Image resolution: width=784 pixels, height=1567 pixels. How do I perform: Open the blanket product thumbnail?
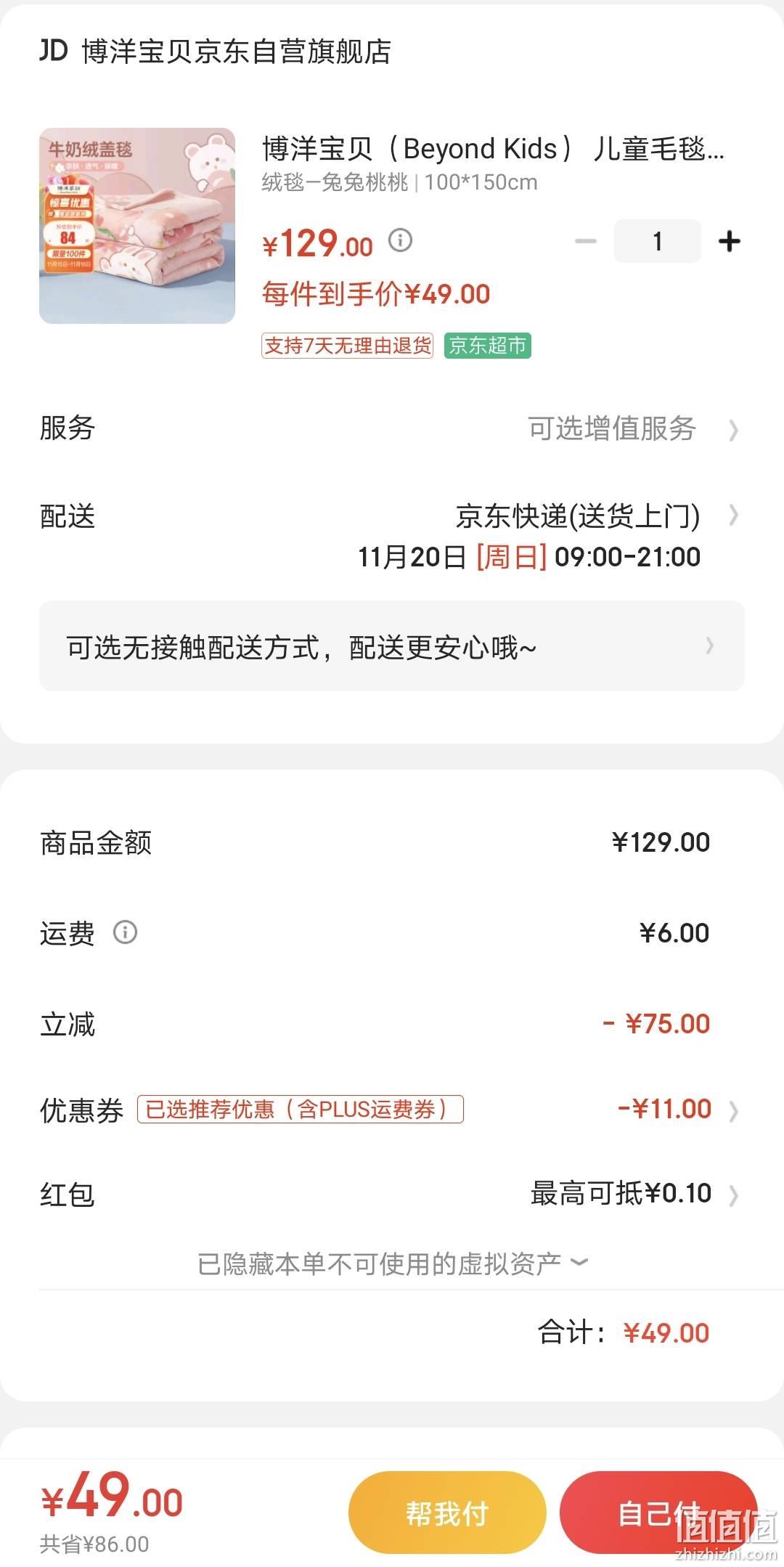click(x=137, y=226)
